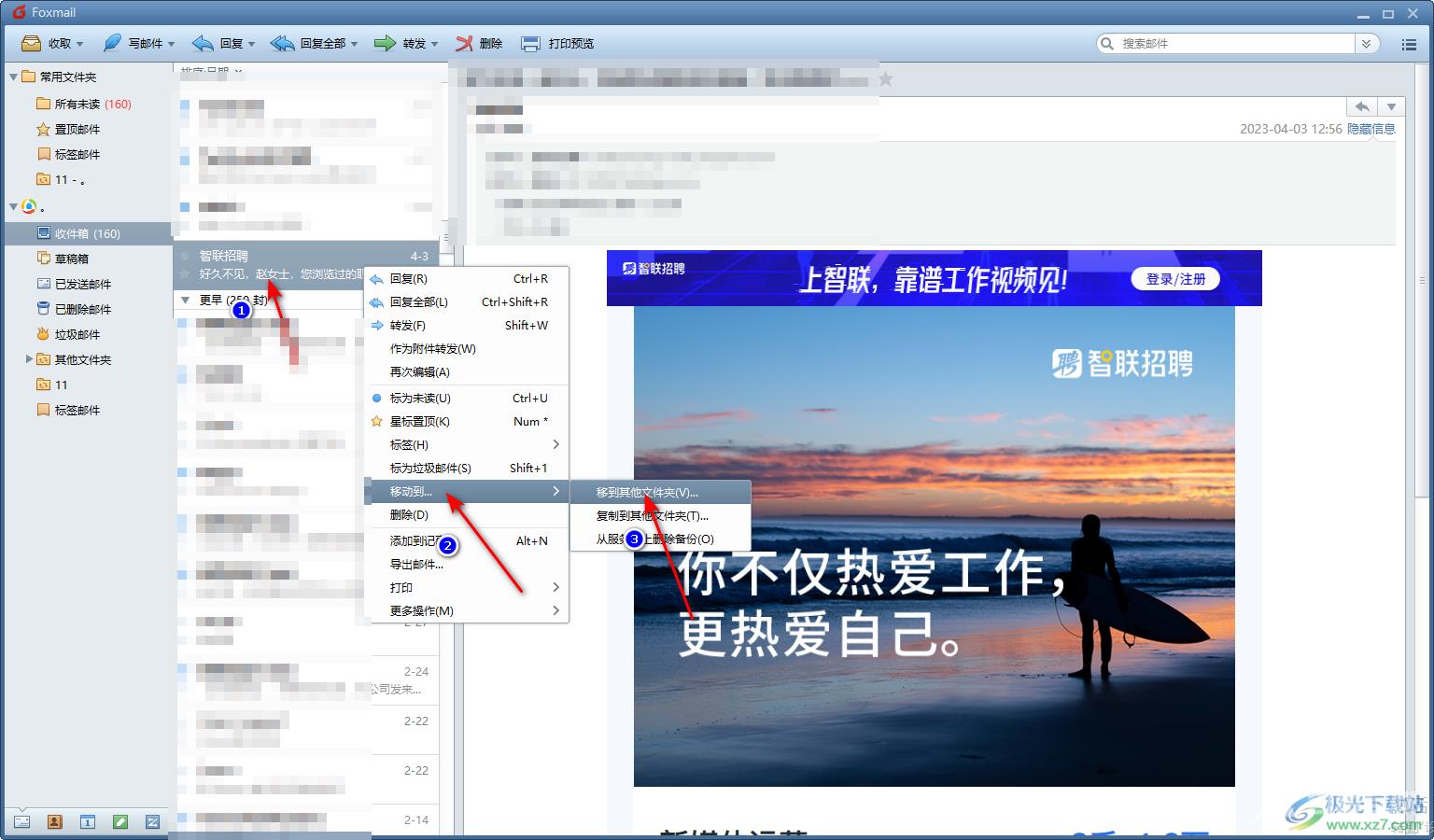Open the main menu icon beside search
This screenshot has width=1434, height=840.
(1410, 44)
